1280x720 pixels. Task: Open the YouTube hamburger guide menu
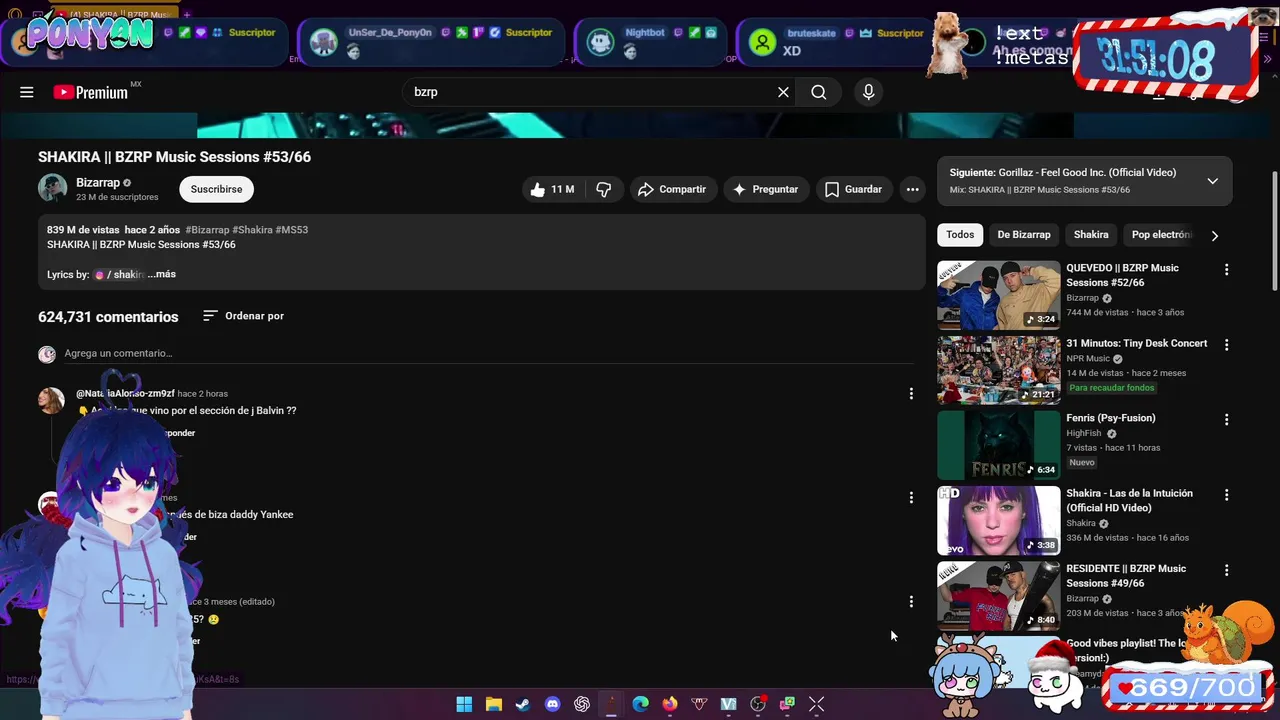[x=27, y=92]
